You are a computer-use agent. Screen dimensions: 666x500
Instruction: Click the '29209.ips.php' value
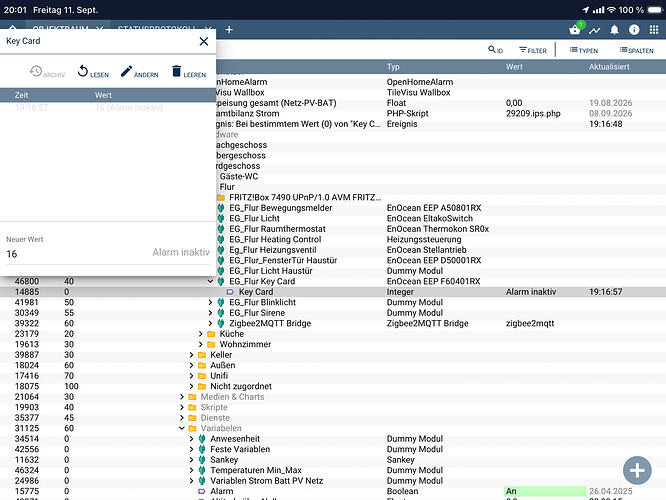coord(533,113)
